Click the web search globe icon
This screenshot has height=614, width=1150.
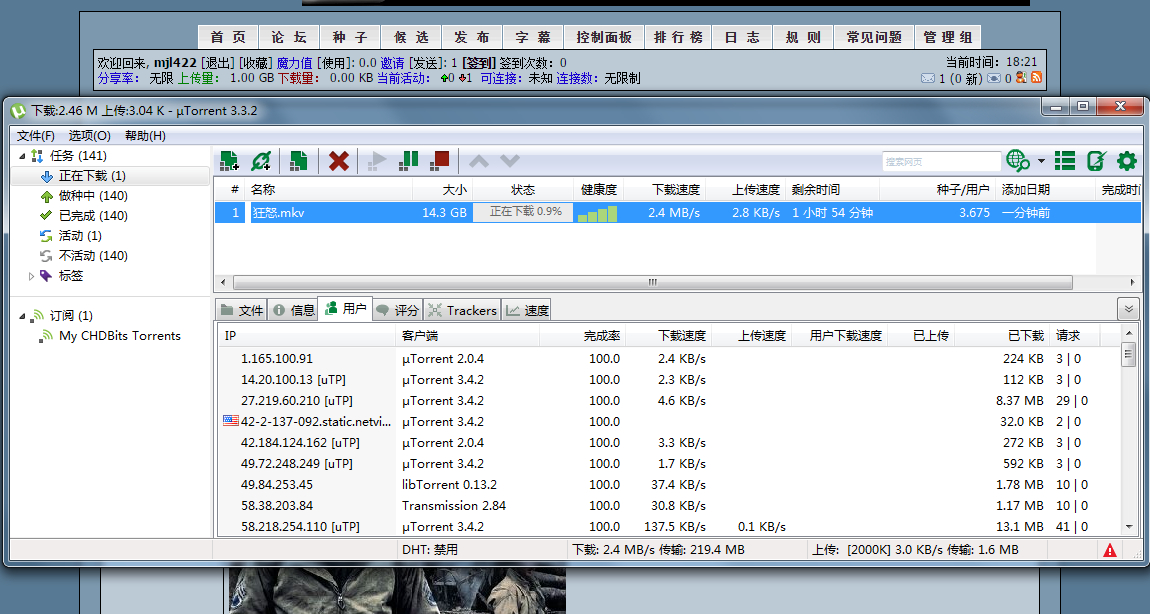coord(1017,161)
